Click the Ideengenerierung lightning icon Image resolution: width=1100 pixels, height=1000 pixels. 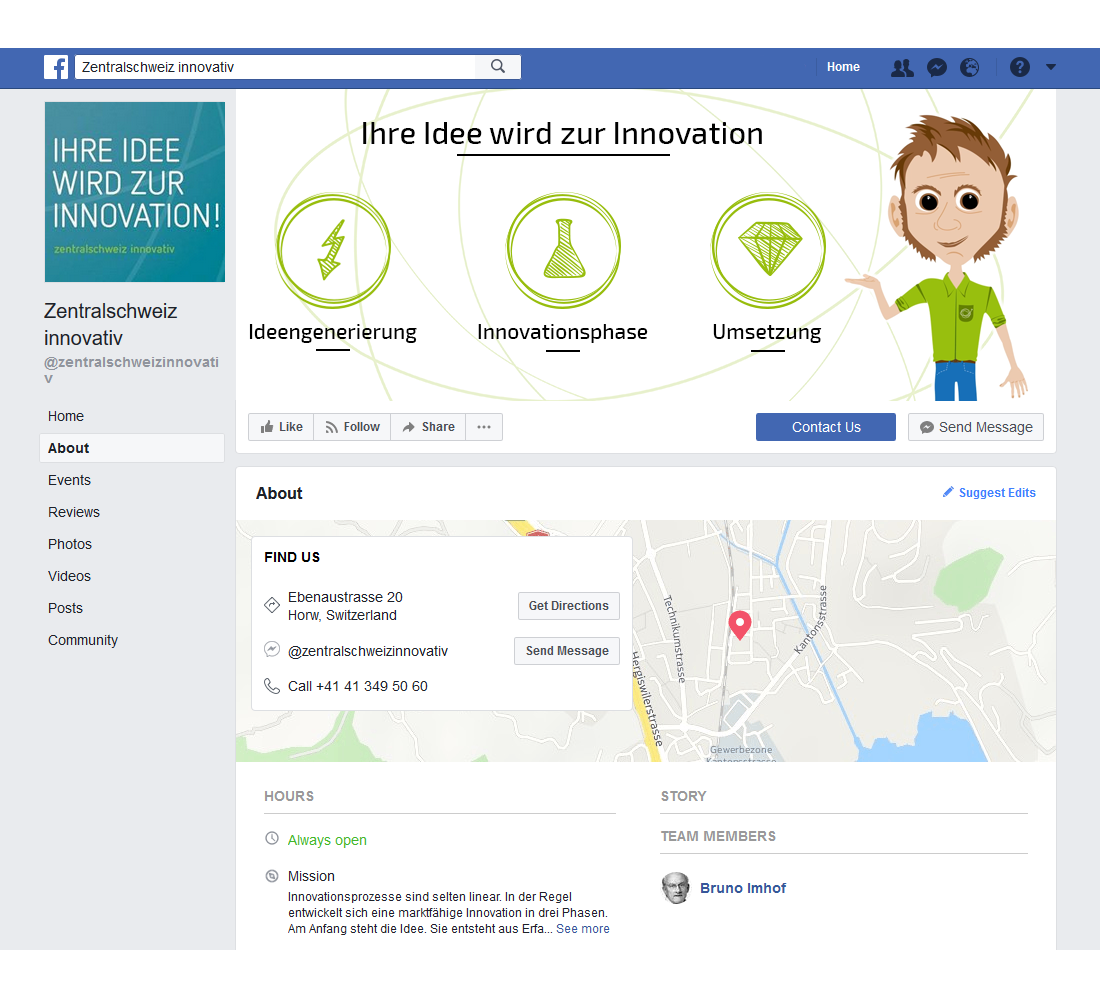click(x=333, y=251)
